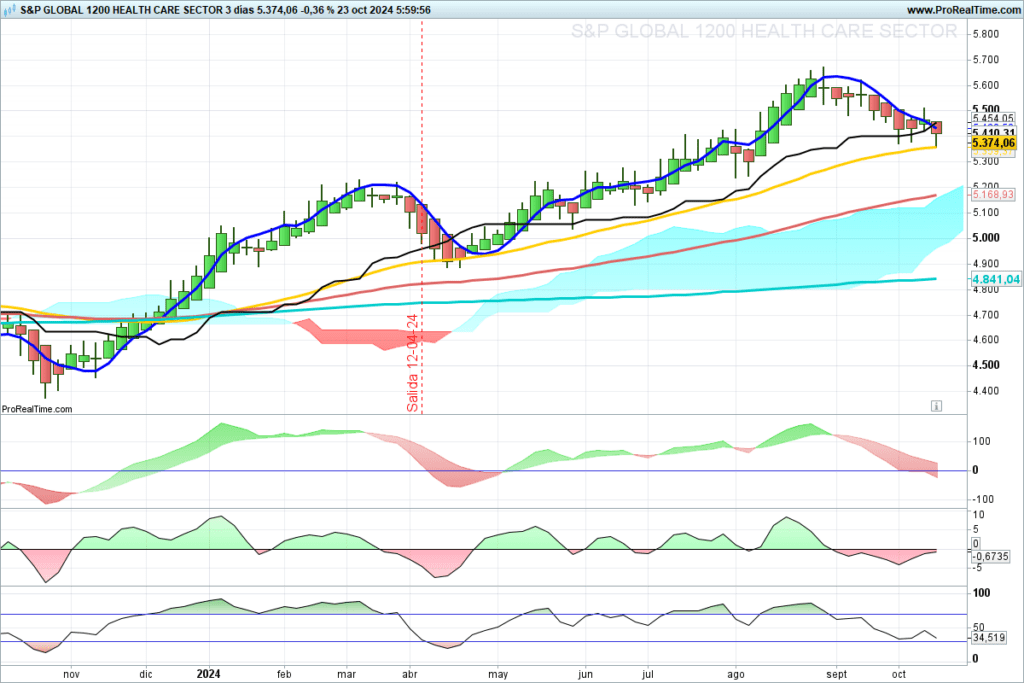Click the teal moving average label 4.841,04
1024x683 pixels.
point(996,279)
